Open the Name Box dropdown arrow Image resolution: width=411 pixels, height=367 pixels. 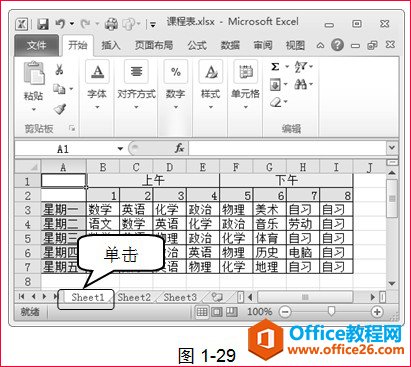[120, 149]
